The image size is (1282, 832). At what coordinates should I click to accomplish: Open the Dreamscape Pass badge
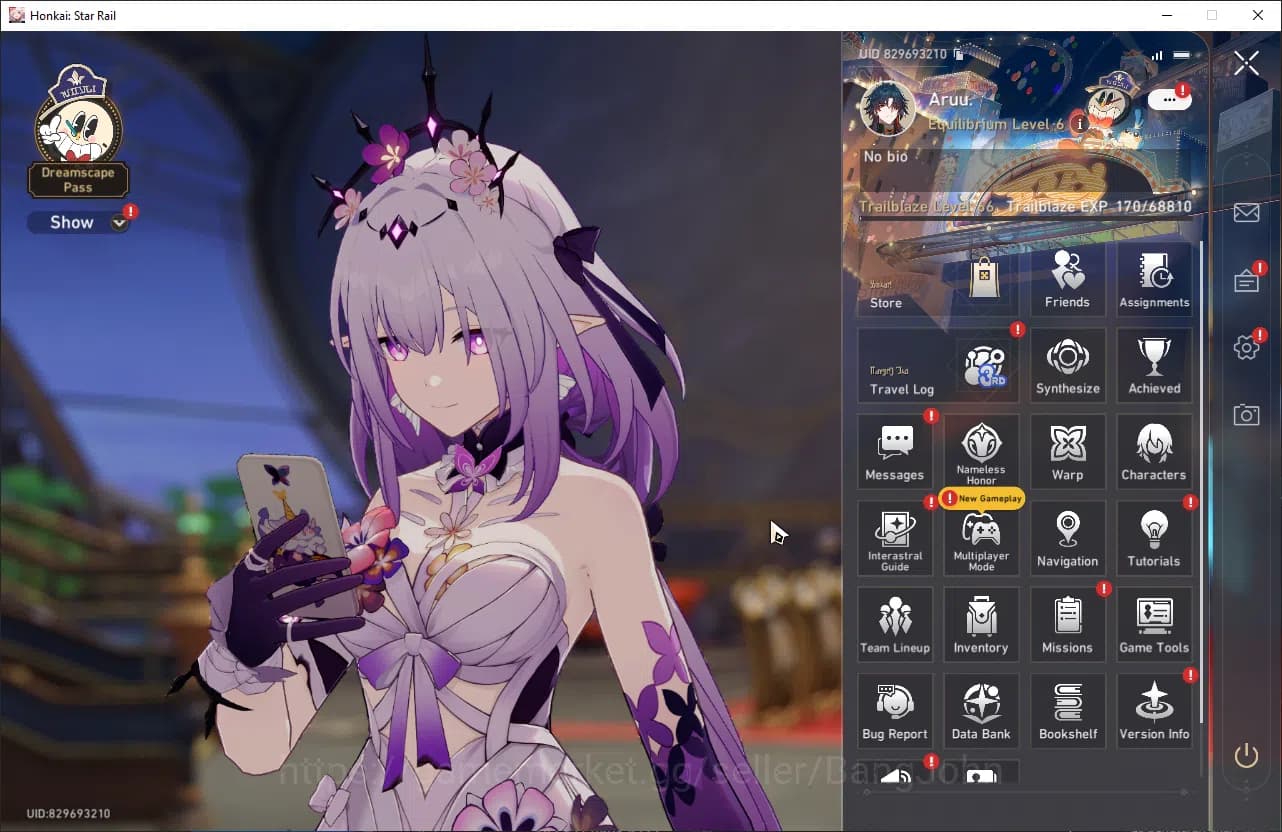point(78,130)
